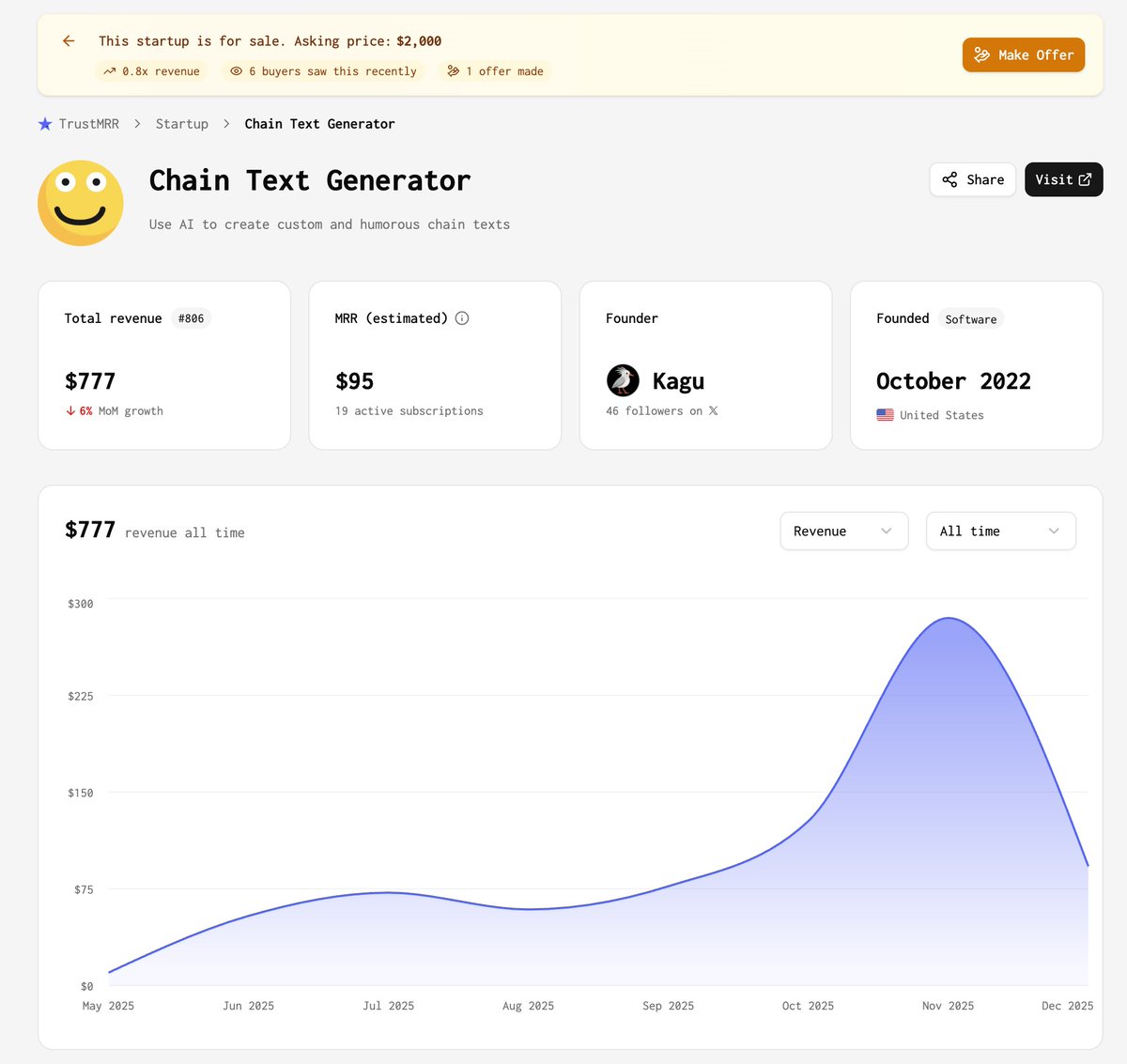The image size is (1127, 1064).
Task: Open the startup site via Visit
Action: pos(1063,179)
